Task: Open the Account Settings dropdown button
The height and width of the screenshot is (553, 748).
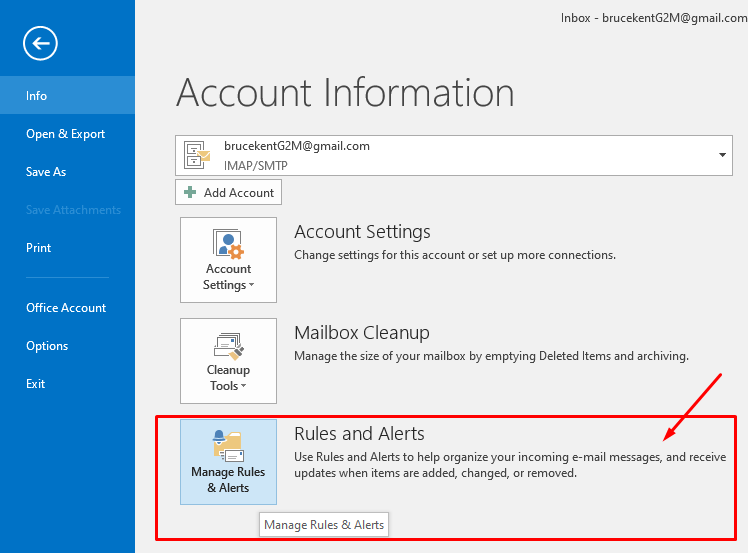Action: pyautogui.click(x=229, y=260)
